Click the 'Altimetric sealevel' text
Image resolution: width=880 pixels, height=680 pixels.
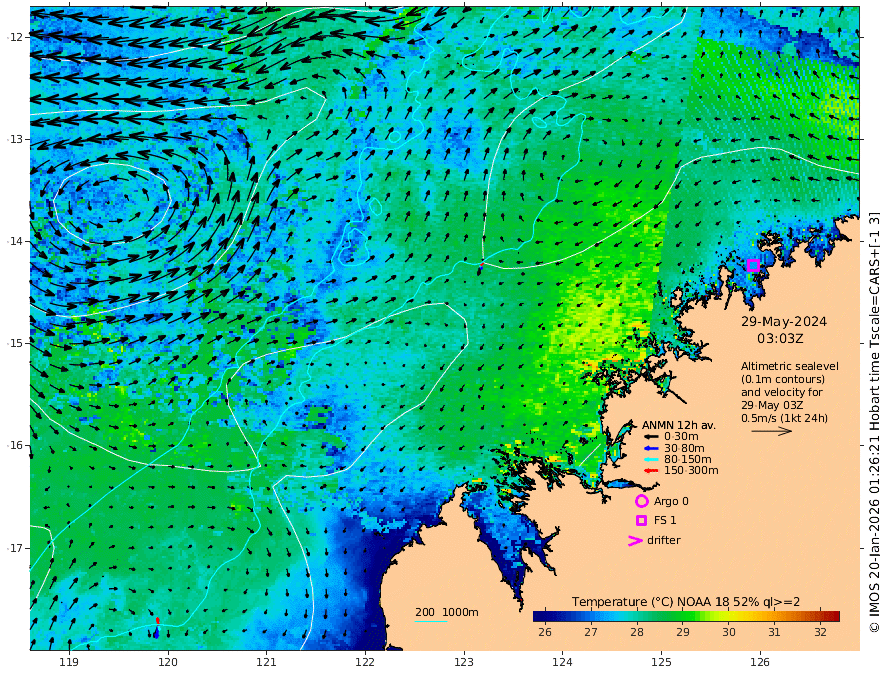(790, 366)
